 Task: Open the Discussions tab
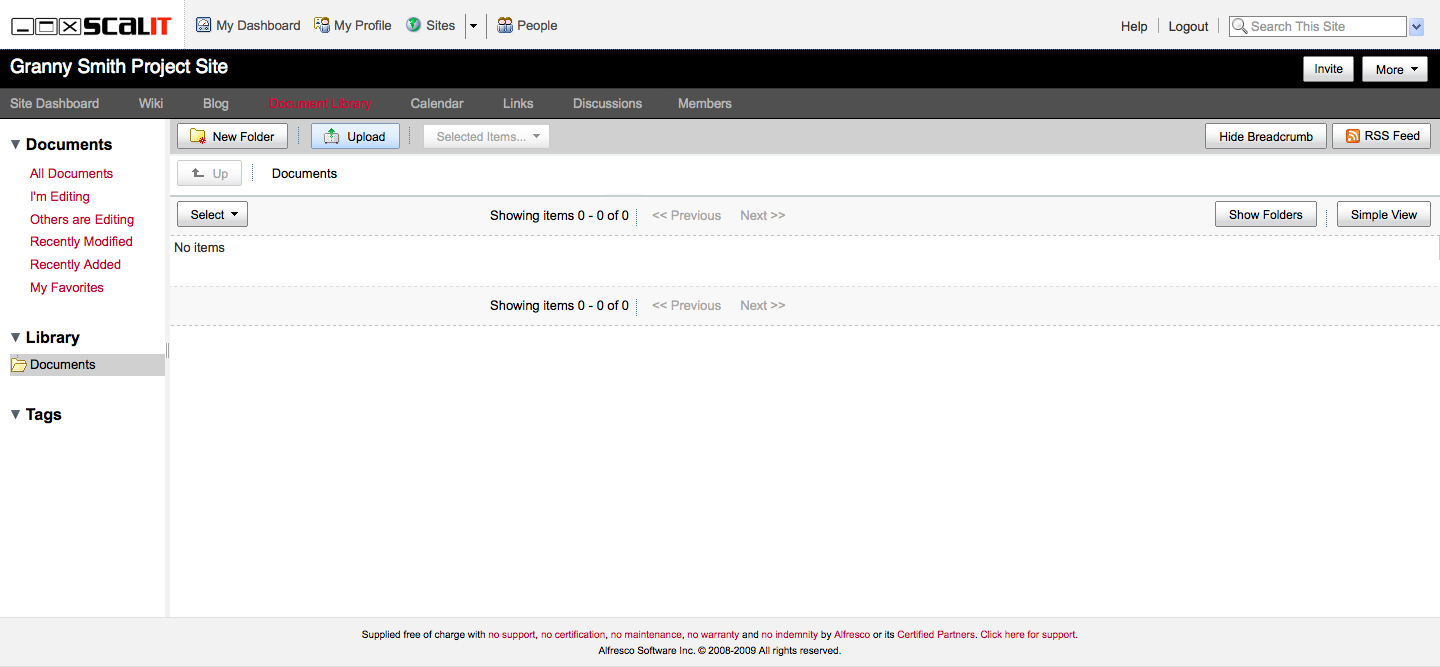[x=607, y=103]
